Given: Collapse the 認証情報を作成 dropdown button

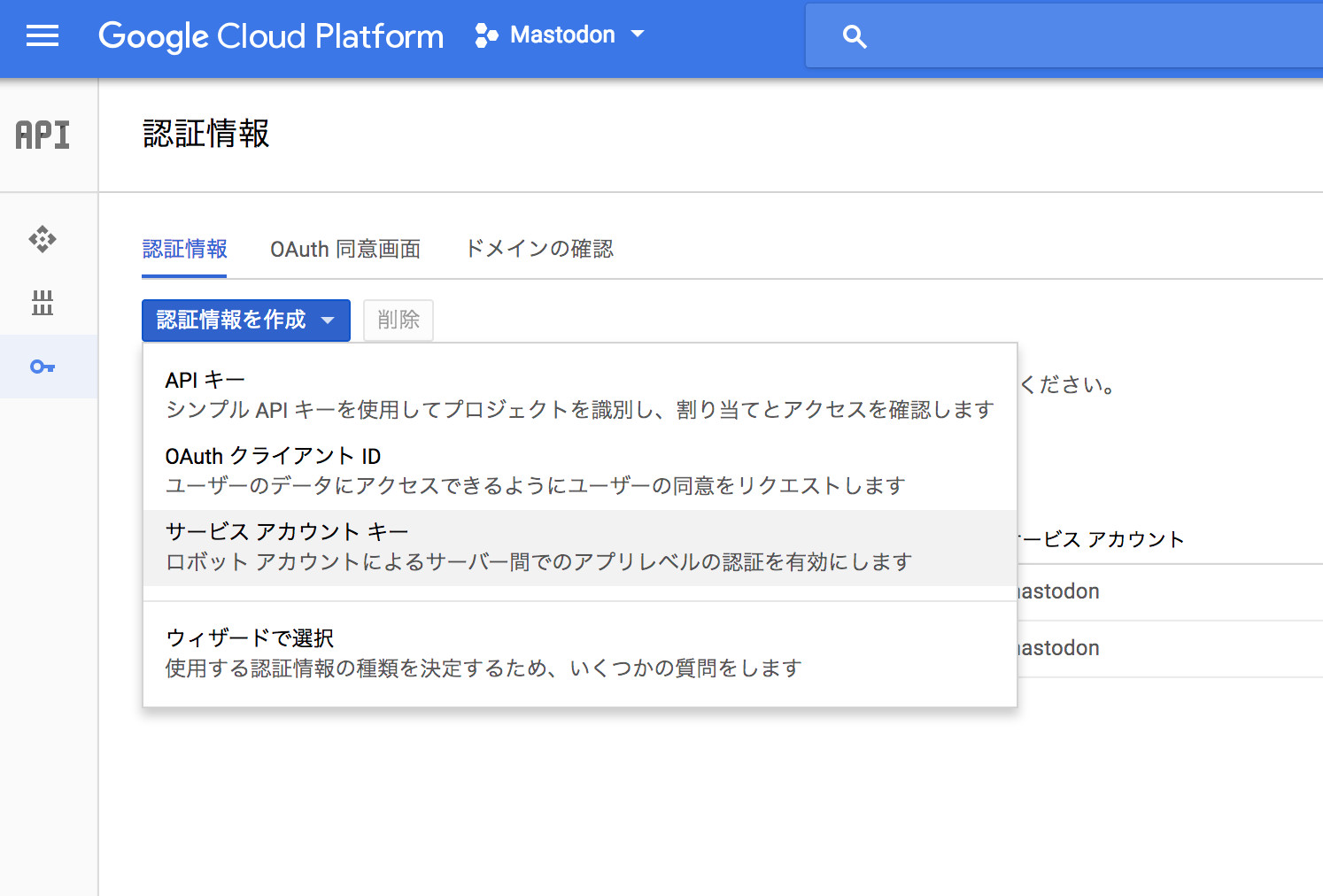Looking at the screenshot, I should tap(245, 320).
